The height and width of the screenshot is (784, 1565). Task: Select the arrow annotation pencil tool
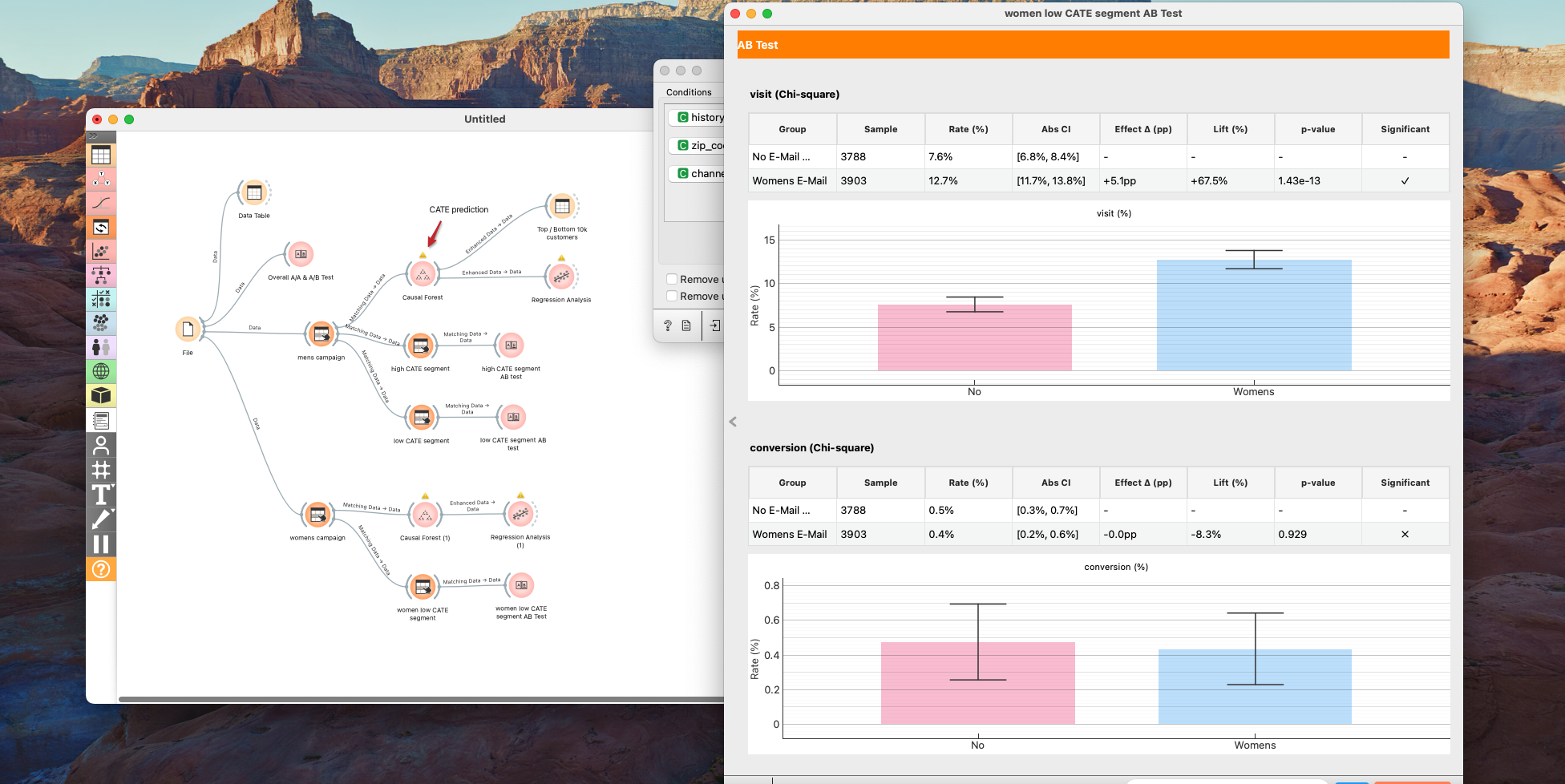click(x=101, y=519)
